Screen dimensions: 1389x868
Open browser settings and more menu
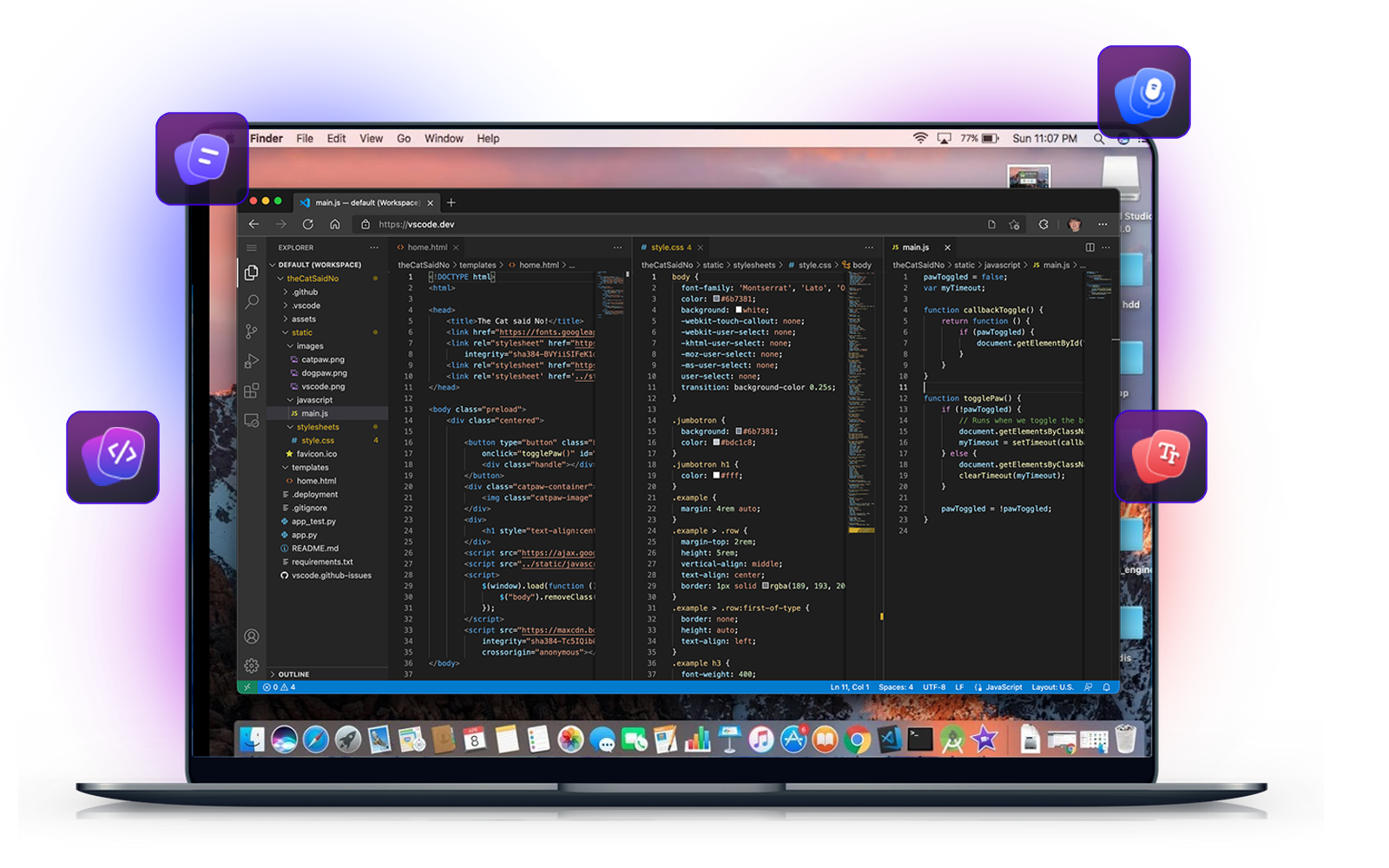1103,224
